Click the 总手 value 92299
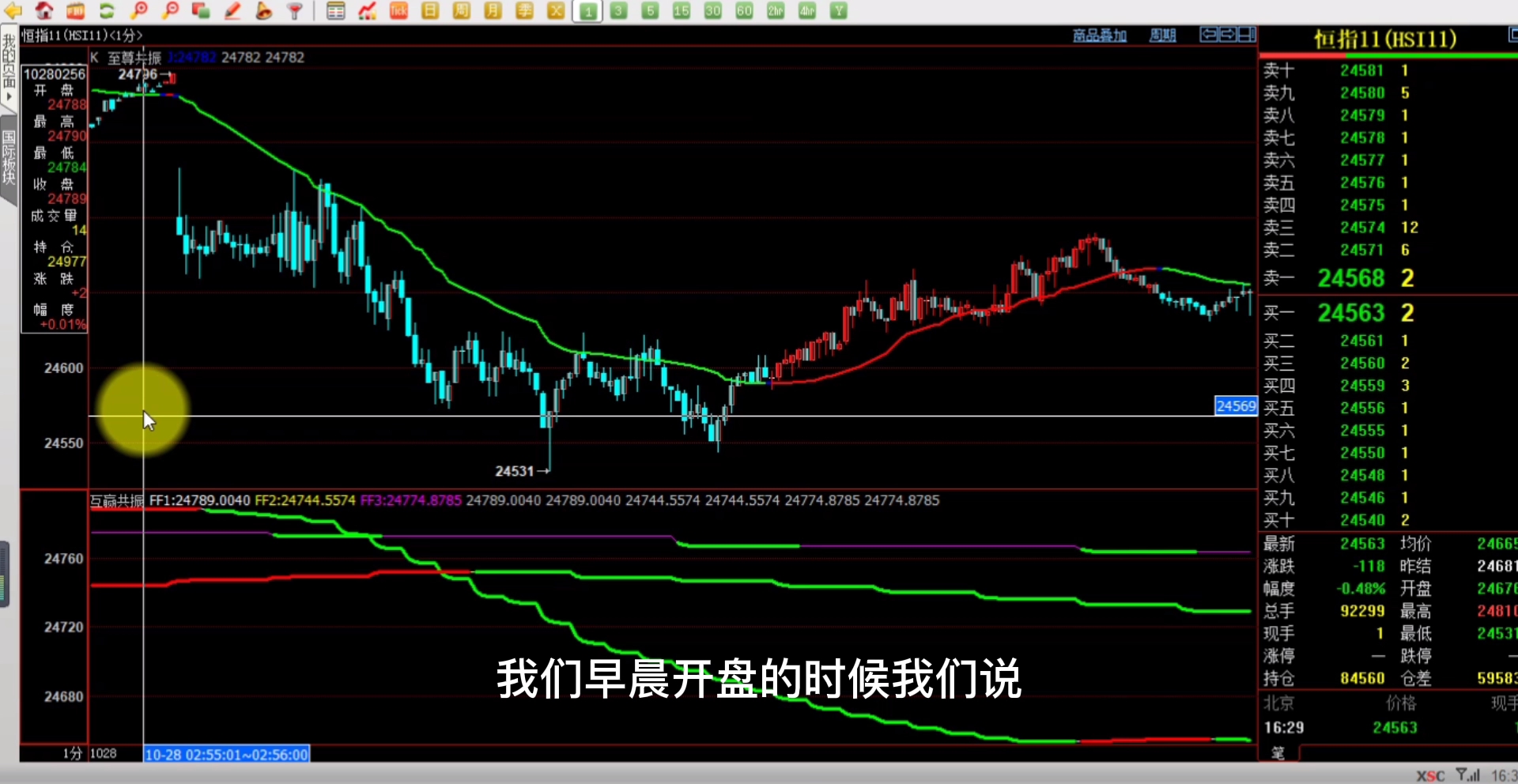Image resolution: width=1518 pixels, height=784 pixels. tap(1362, 611)
